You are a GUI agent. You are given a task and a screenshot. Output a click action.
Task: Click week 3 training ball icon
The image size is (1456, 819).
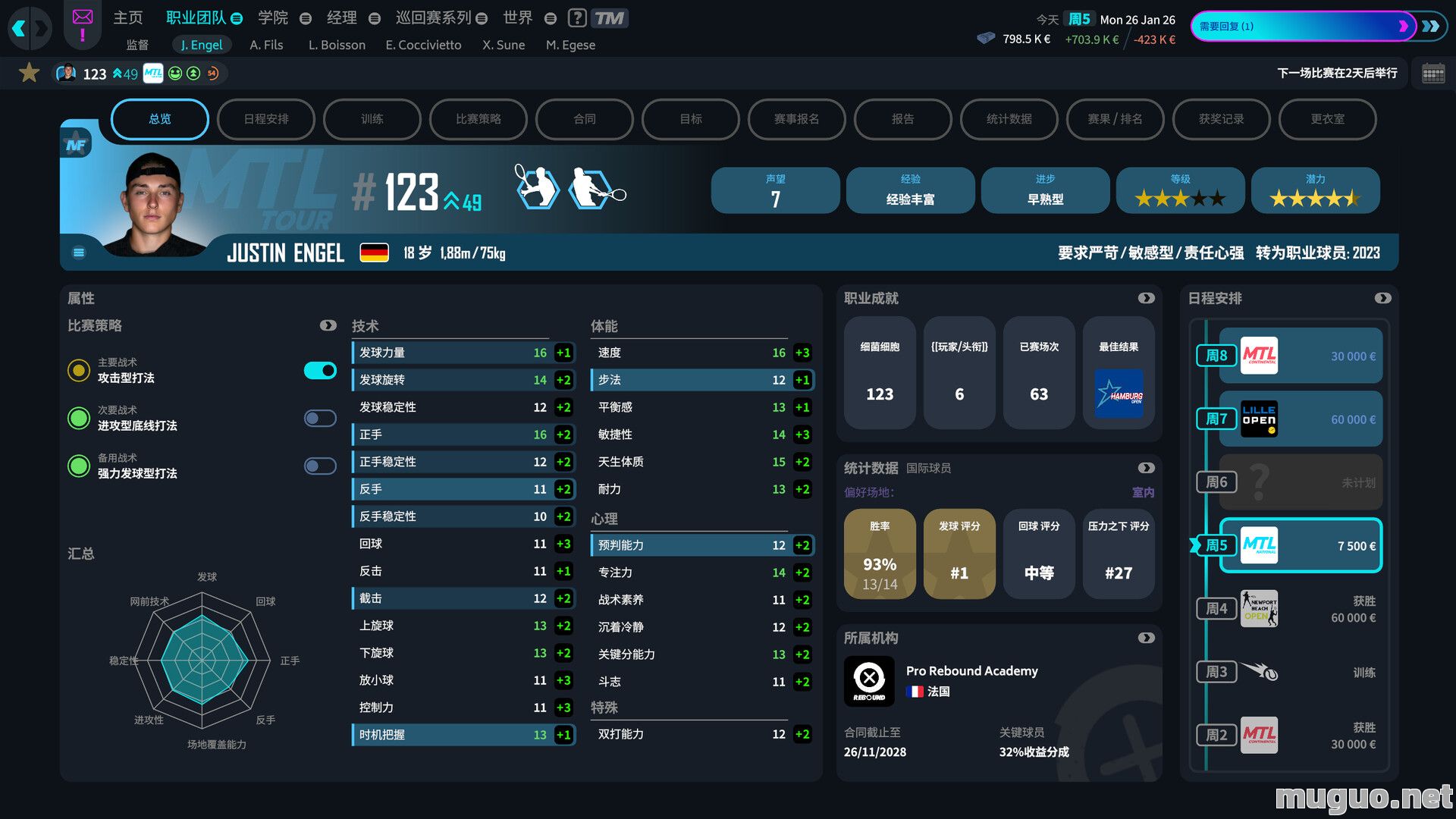(x=1260, y=671)
